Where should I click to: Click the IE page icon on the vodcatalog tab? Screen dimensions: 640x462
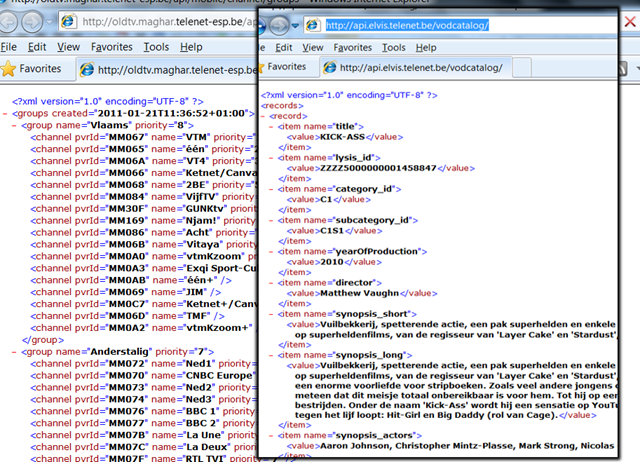click(x=328, y=67)
